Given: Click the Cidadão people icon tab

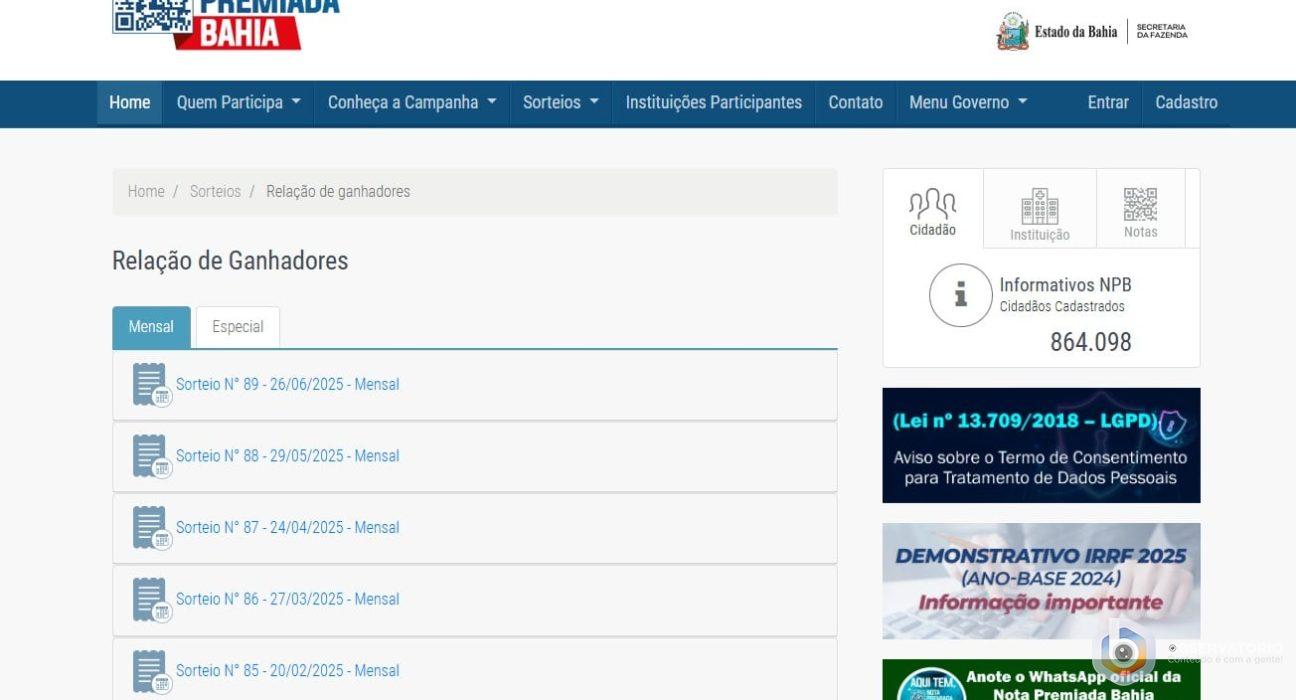Looking at the screenshot, I should click(932, 211).
